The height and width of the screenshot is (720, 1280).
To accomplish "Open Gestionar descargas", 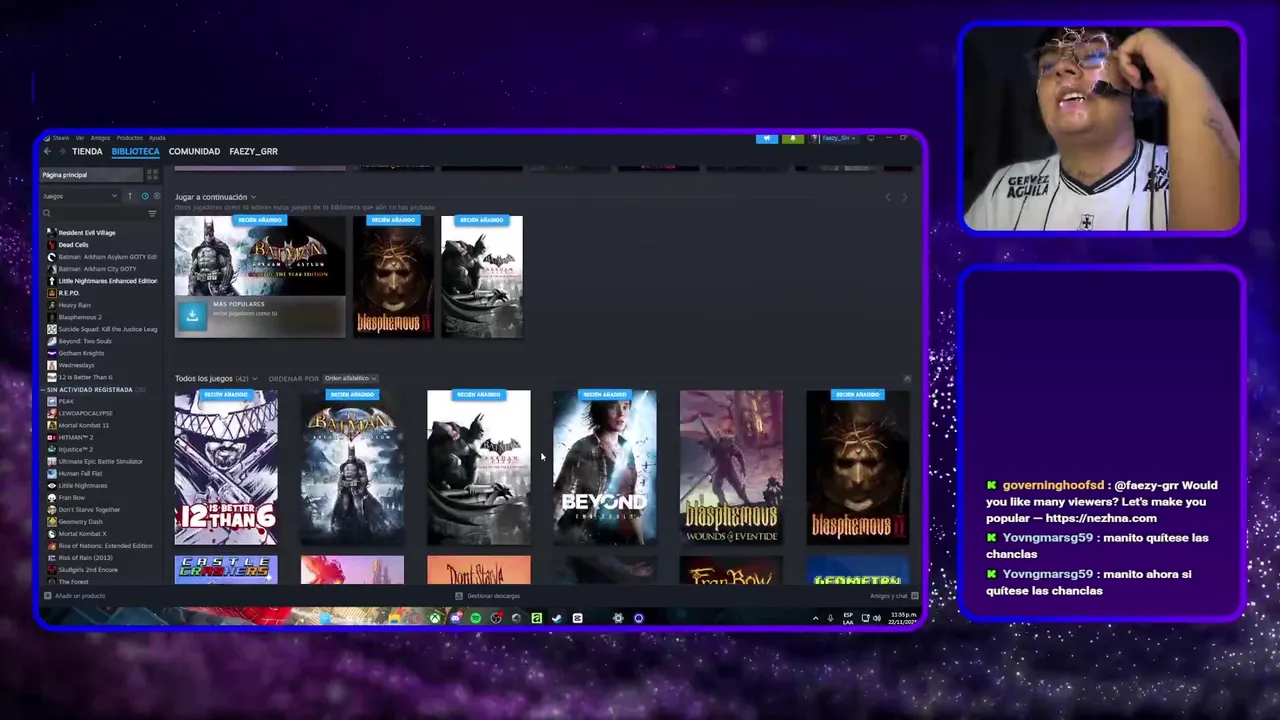I will click(x=488, y=596).
